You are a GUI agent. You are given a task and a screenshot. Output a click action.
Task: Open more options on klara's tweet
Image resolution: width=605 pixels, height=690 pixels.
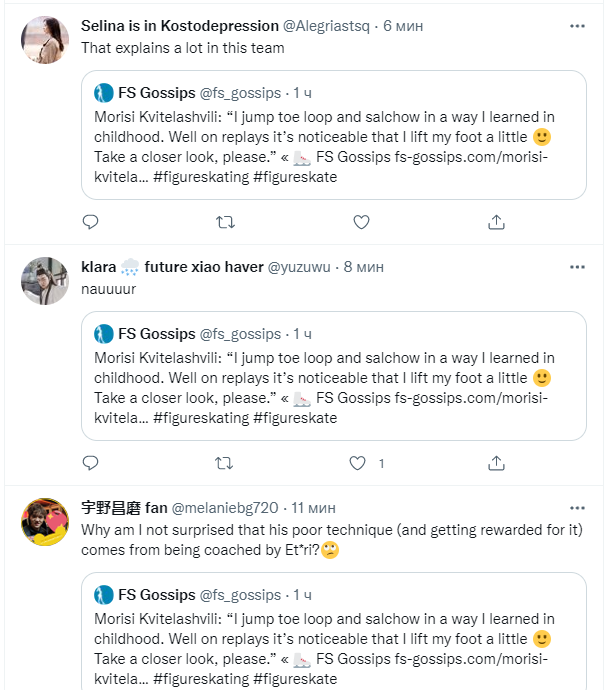(x=577, y=267)
